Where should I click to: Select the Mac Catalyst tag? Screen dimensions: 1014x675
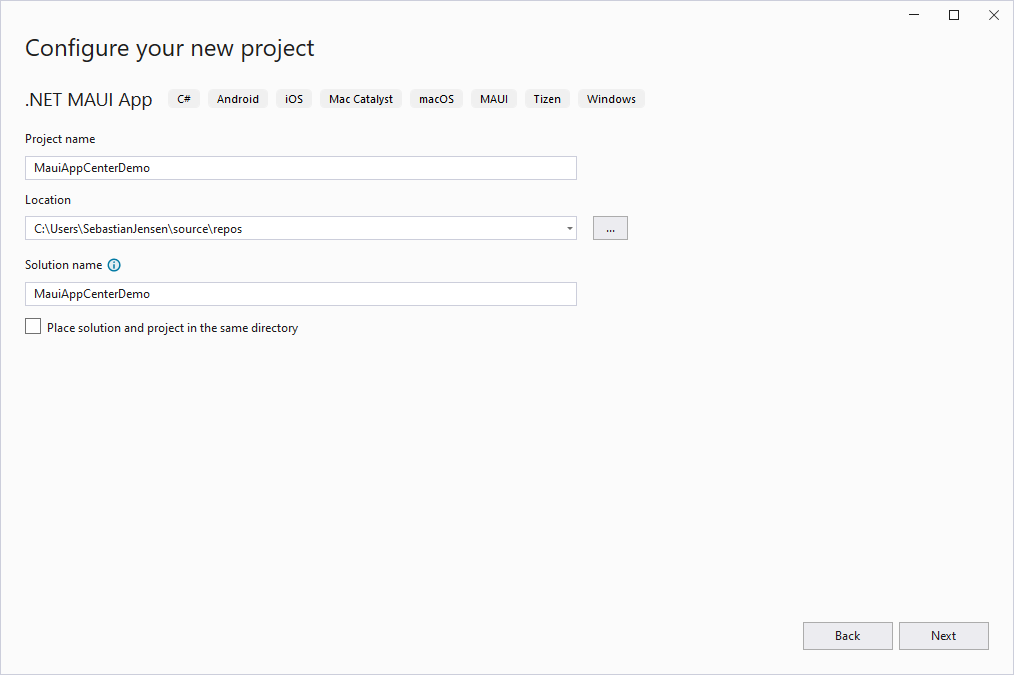pos(361,99)
